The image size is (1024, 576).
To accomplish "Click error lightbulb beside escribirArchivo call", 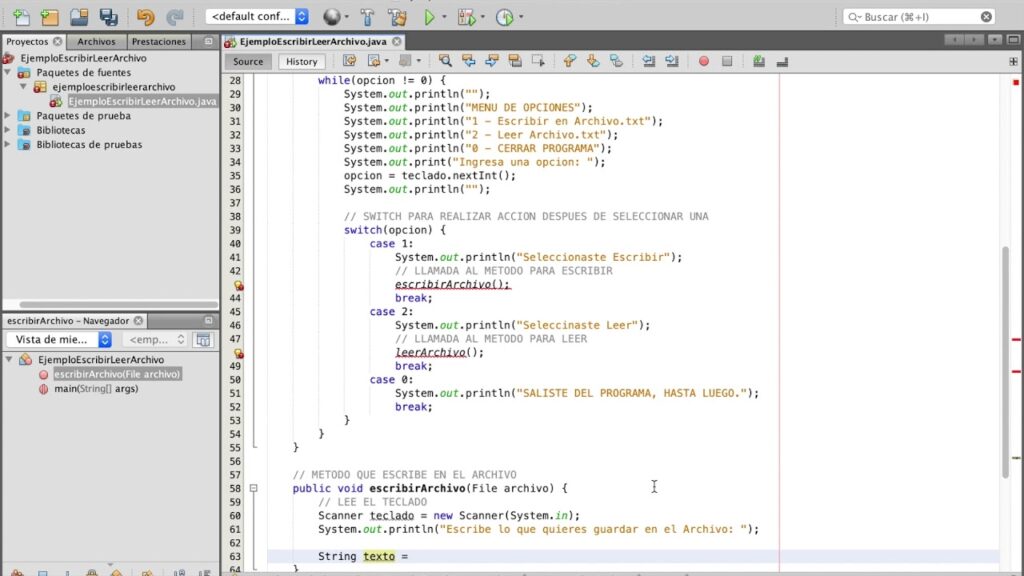I will tap(239, 285).
